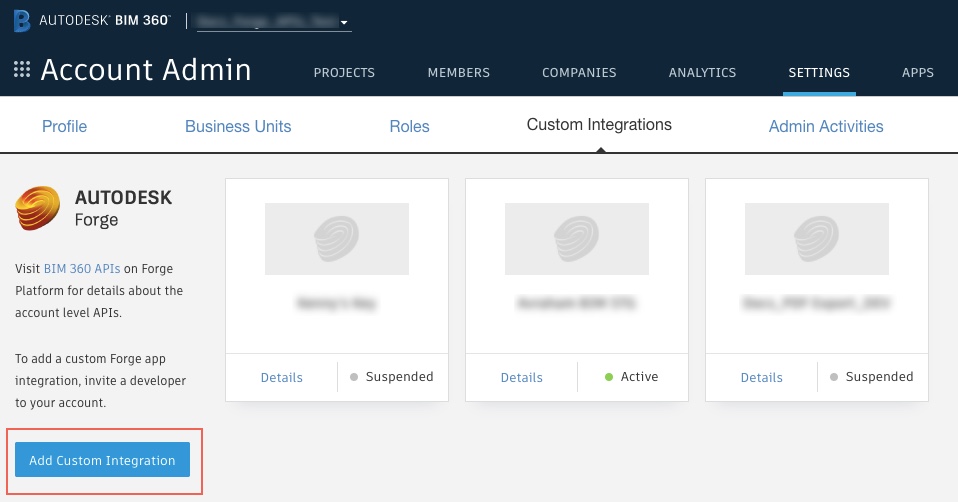Click the Autodesk Forge logo
Viewport: 958px width, 502px height.
pos(37,207)
